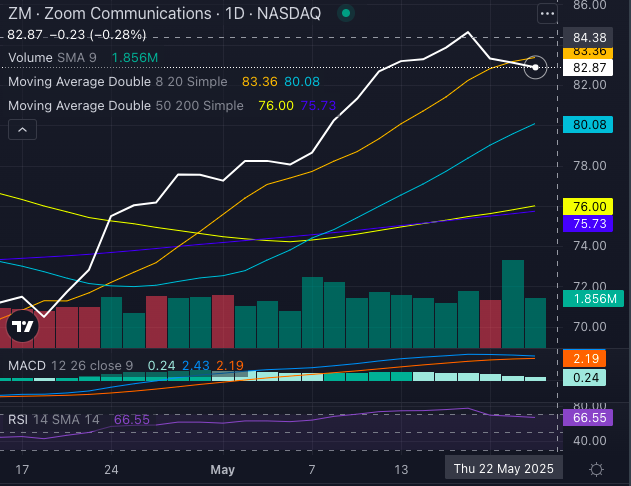Screen dimensions: 631x486
Task: Click the 75.73 purple price label
Action: tap(588, 223)
